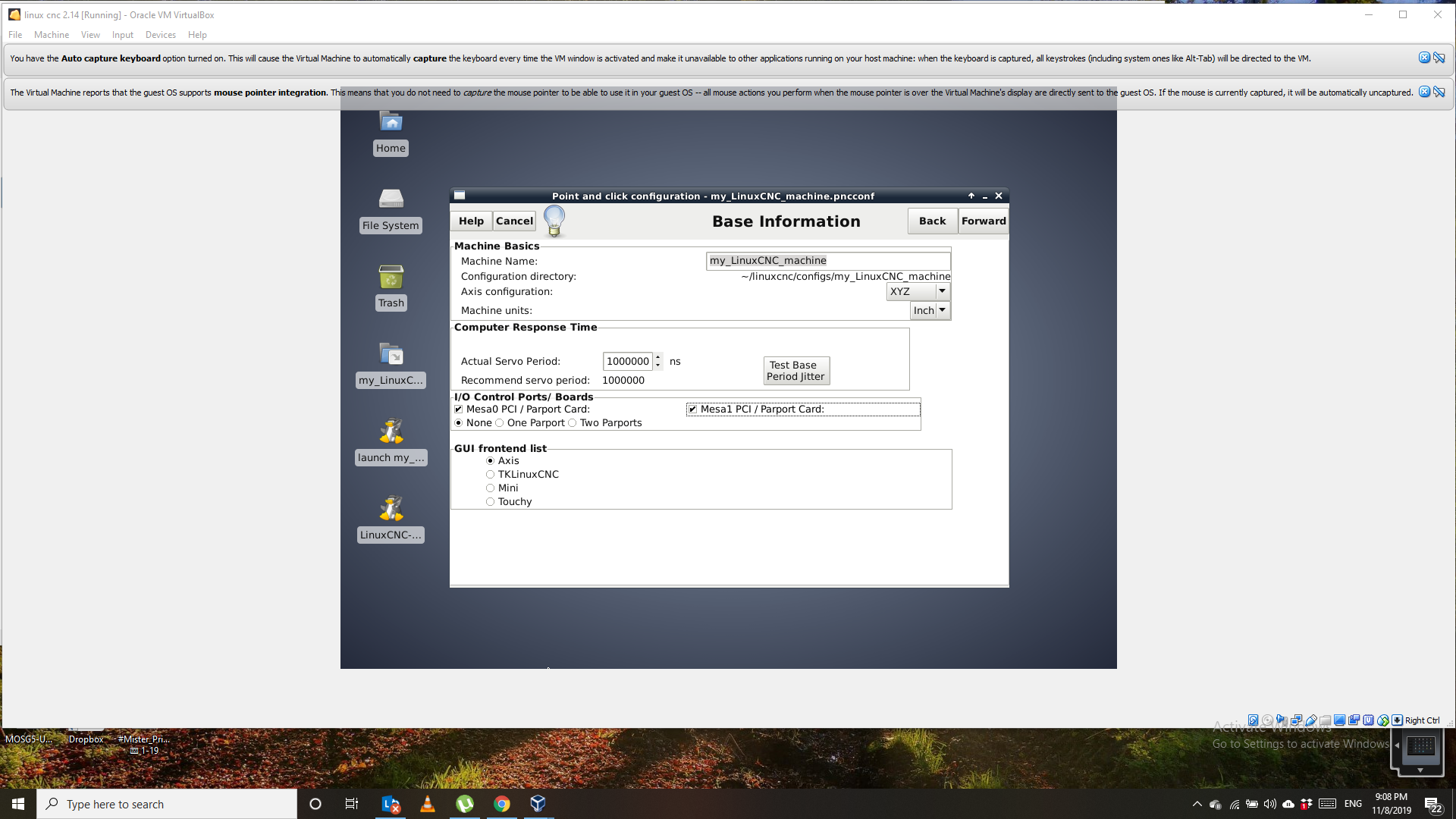
Task: Click the ENG language indicator
Action: tap(1353, 804)
